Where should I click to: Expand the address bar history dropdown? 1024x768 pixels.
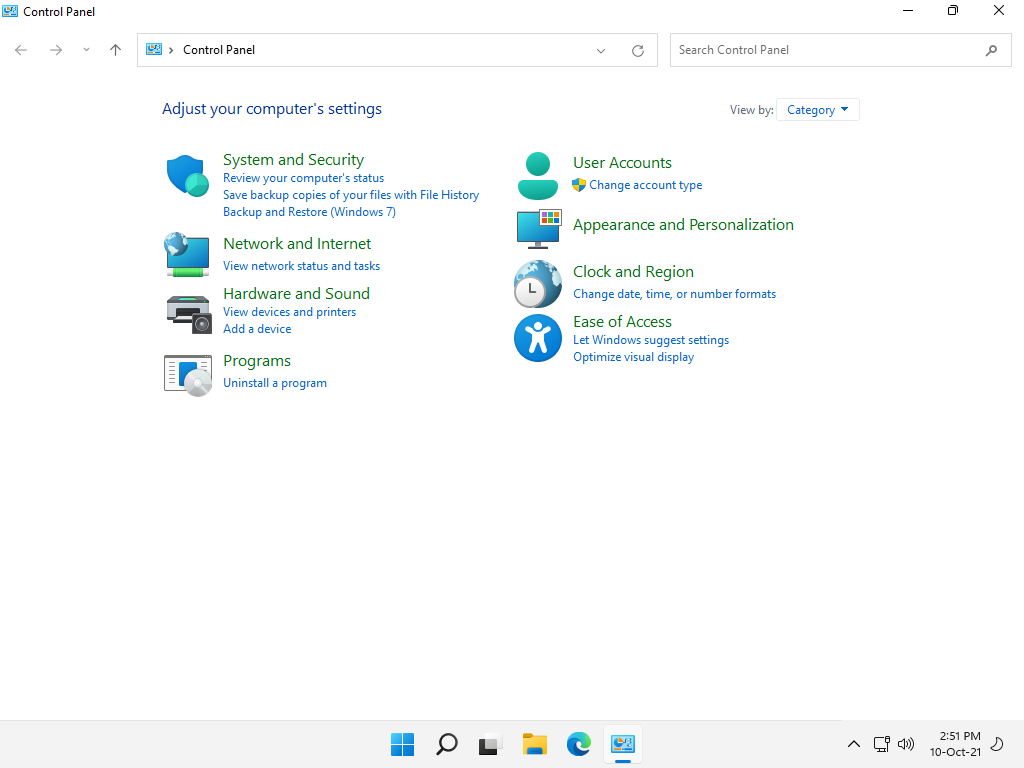[x=600, y=50]
